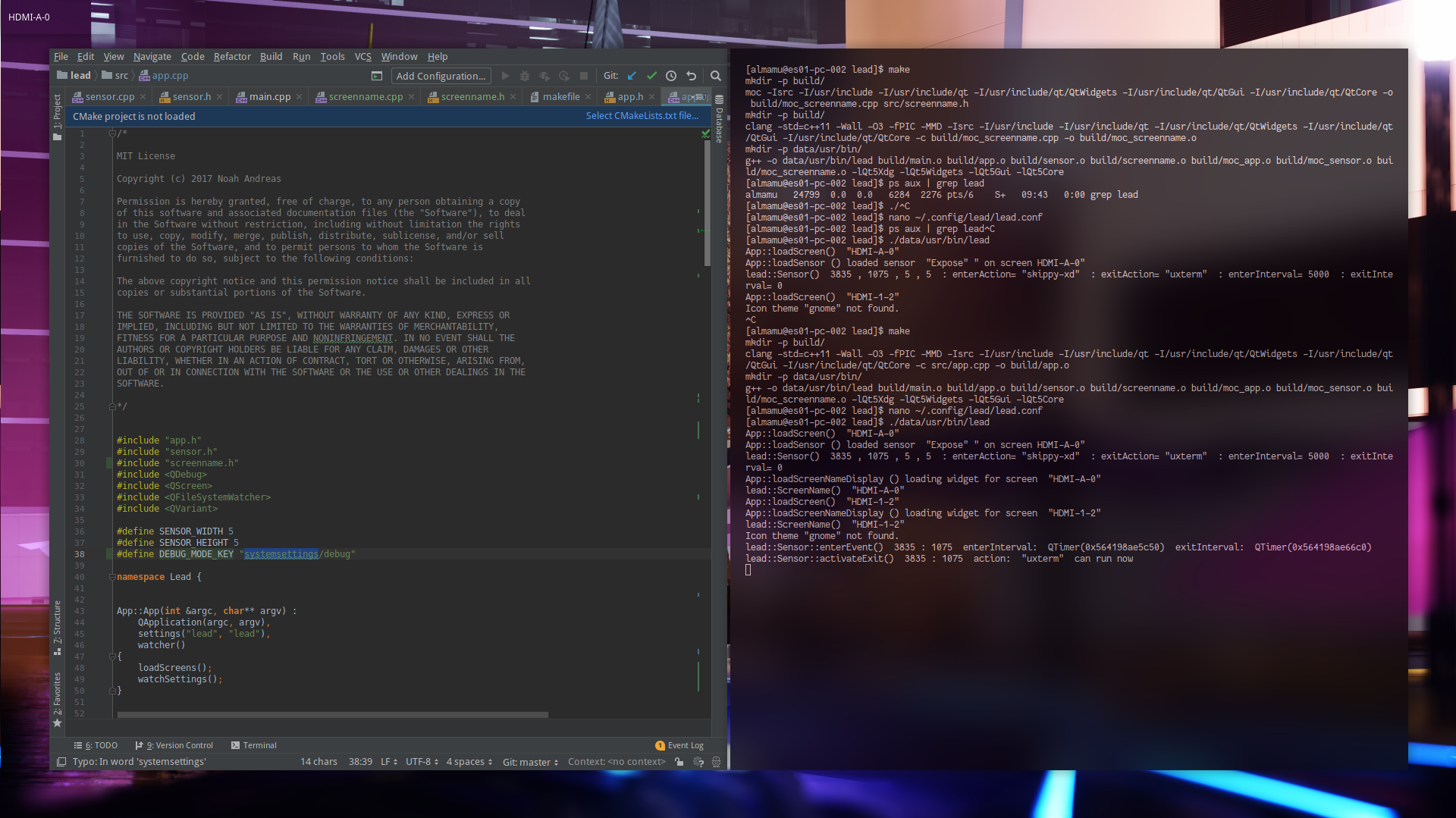Viewport: 1456px width, 818px height.
Task: Update project from Git with blue arrow icon
Action: tap(632, 76)
